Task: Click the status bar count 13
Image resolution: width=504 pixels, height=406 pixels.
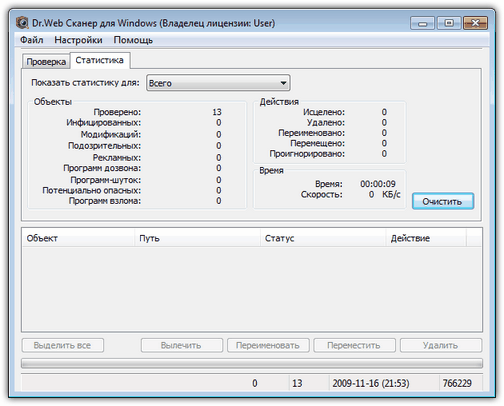Action: pyautogui.click(x=297, y=383)
